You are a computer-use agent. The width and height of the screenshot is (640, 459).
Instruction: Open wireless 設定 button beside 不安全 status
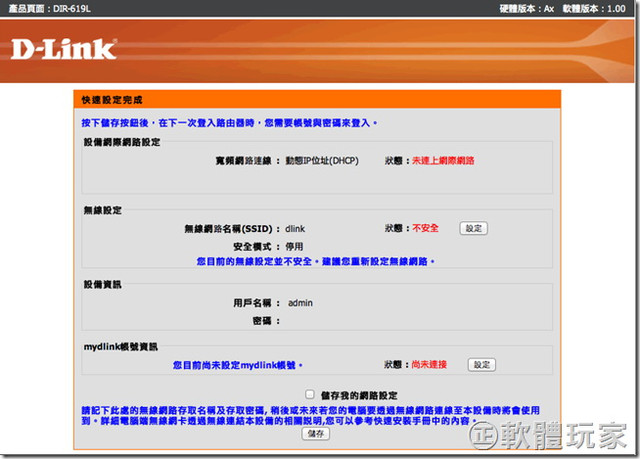pyautogui.click(x=473, y=228)
